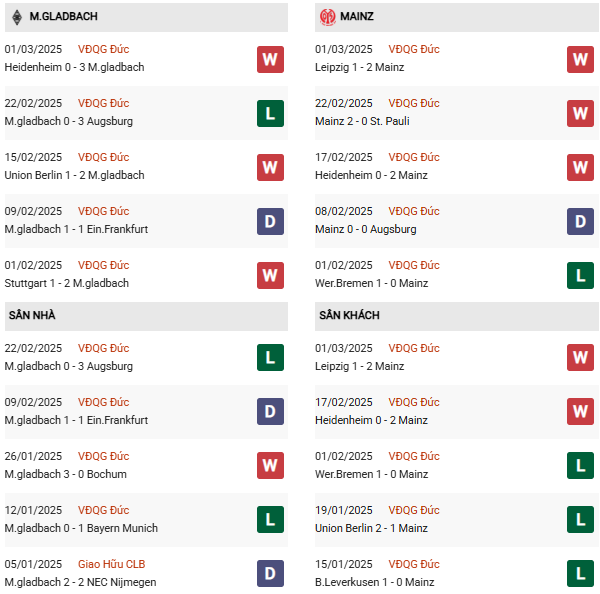600x594 pixels.
Task: Select the SÂN NHÀ section header
Action: click(x=32, y=315)
